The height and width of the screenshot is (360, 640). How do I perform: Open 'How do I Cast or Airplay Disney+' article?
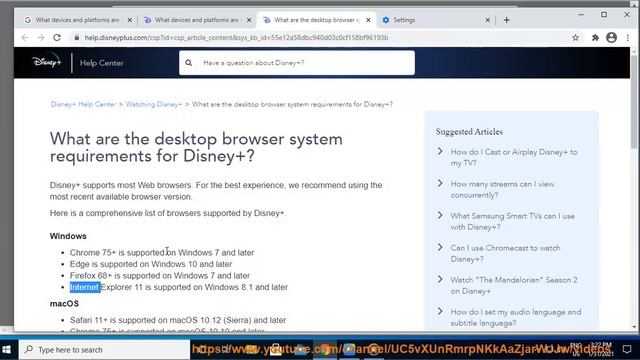click(514, 158)
